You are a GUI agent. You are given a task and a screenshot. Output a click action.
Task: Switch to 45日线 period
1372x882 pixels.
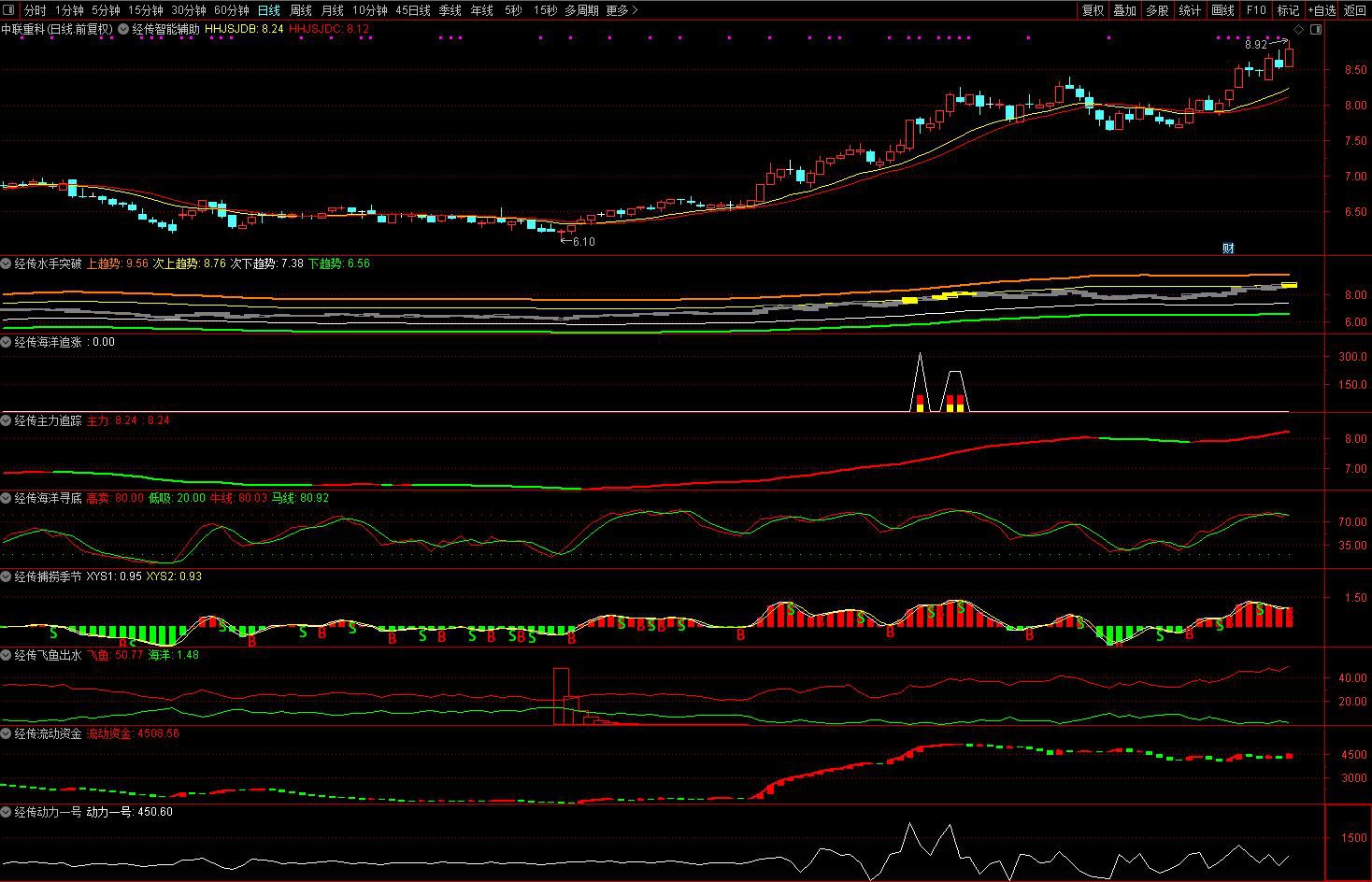(x=413, y=10)
